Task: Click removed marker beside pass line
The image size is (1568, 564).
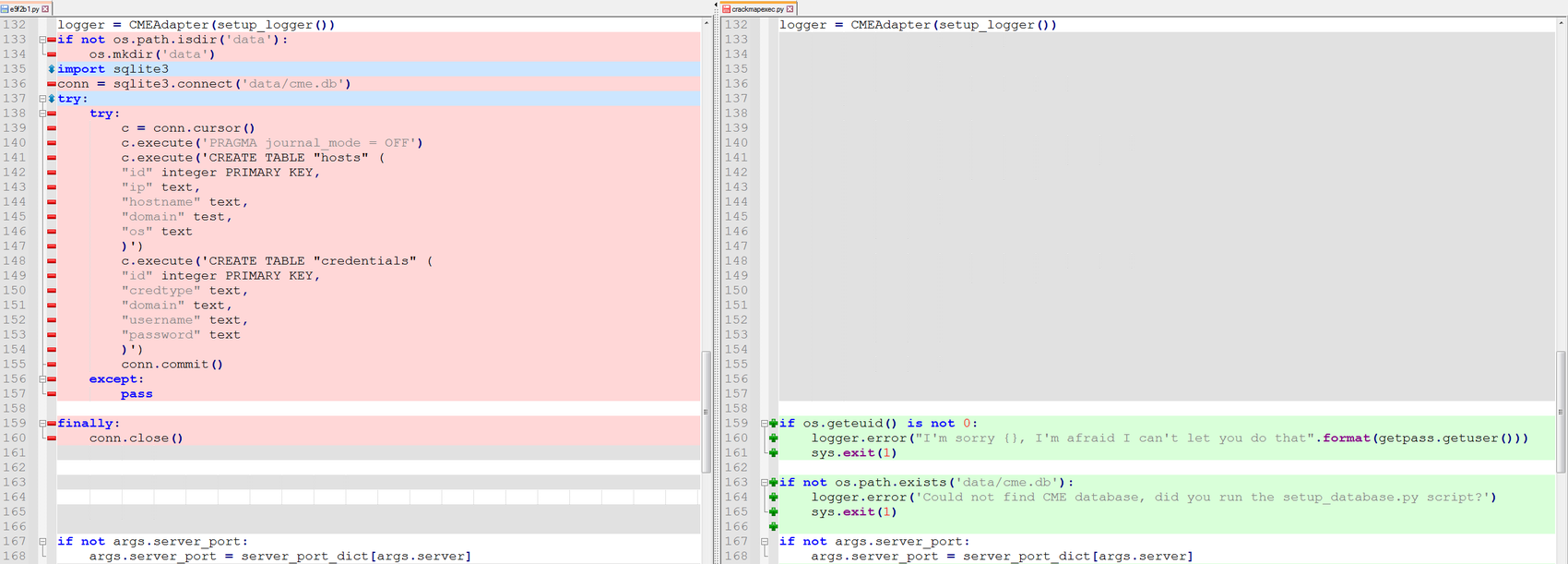Action: click(x=52, y=394)
